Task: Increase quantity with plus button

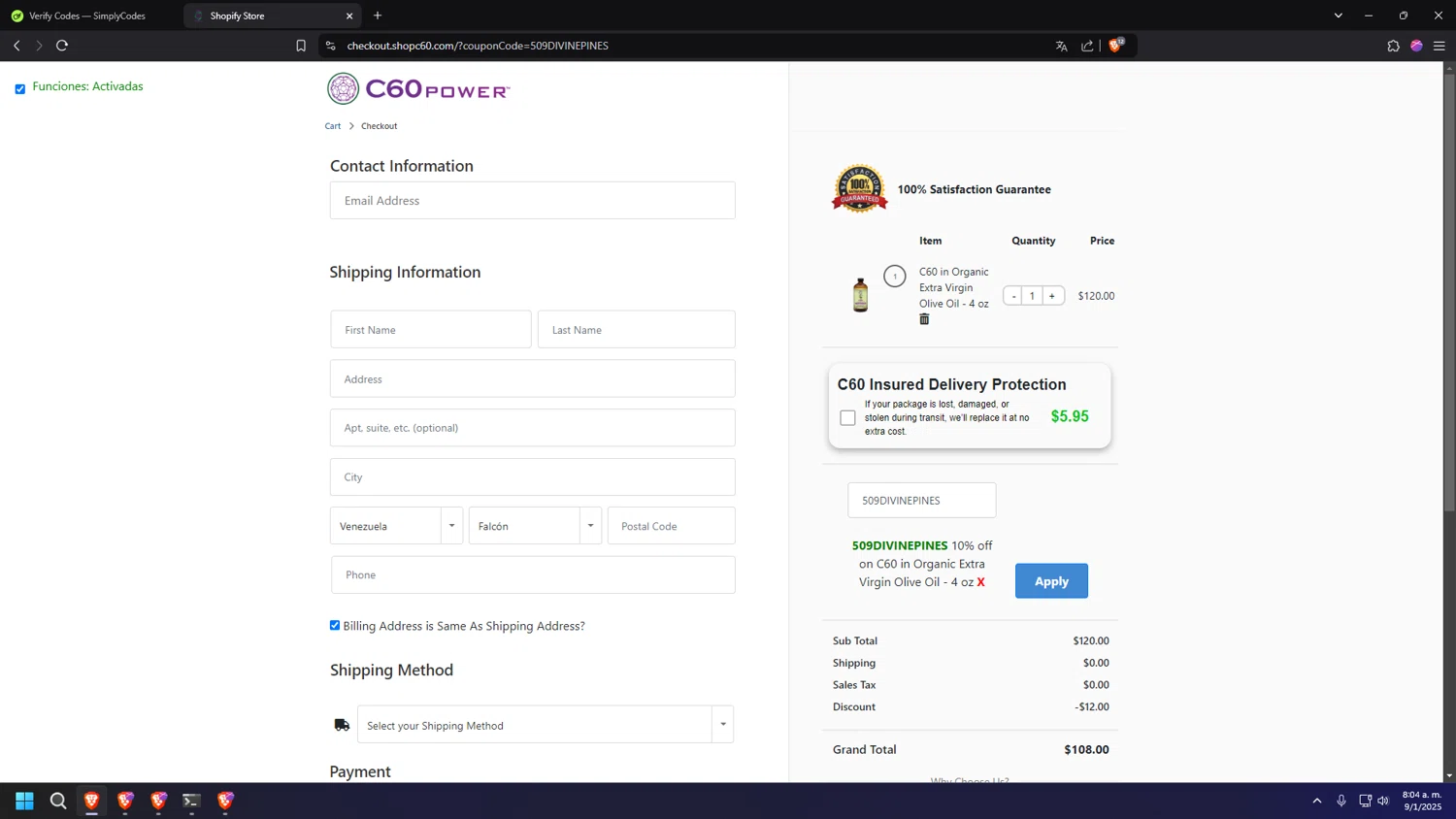Action: tap(1052, 296)
